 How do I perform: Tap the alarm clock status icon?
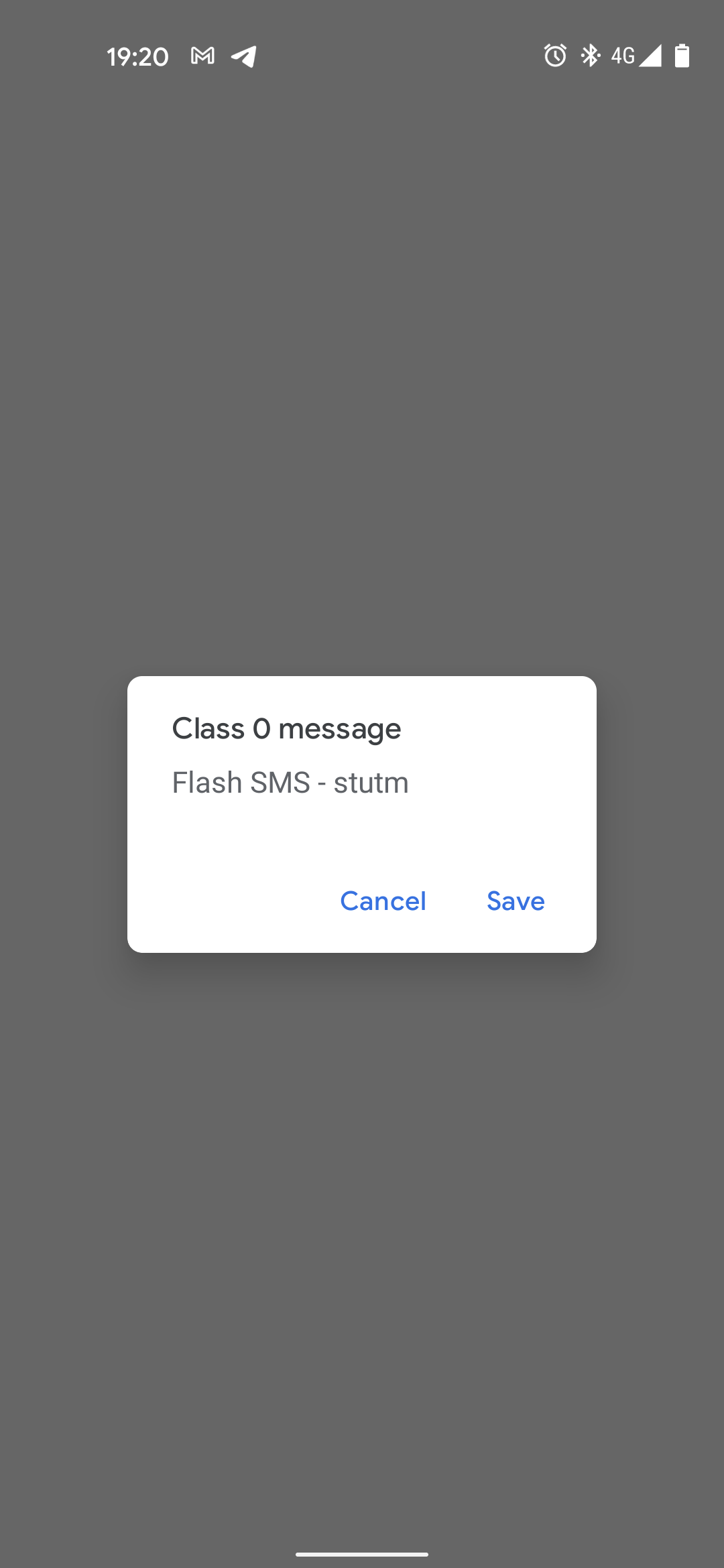click(555, 56)
